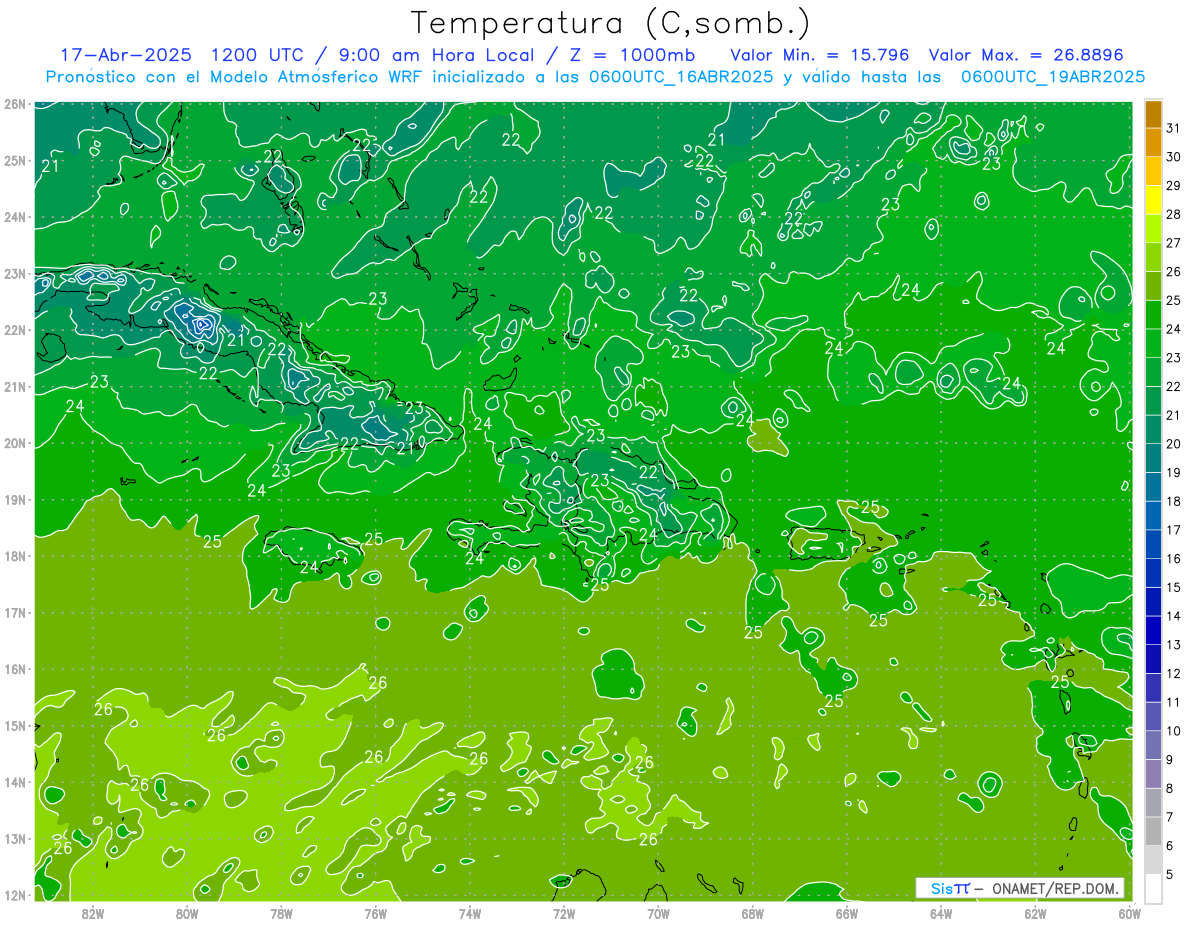Click the legend value 20 label
This screenshot has height=927, width=1200.
[x=1173, y=443]
